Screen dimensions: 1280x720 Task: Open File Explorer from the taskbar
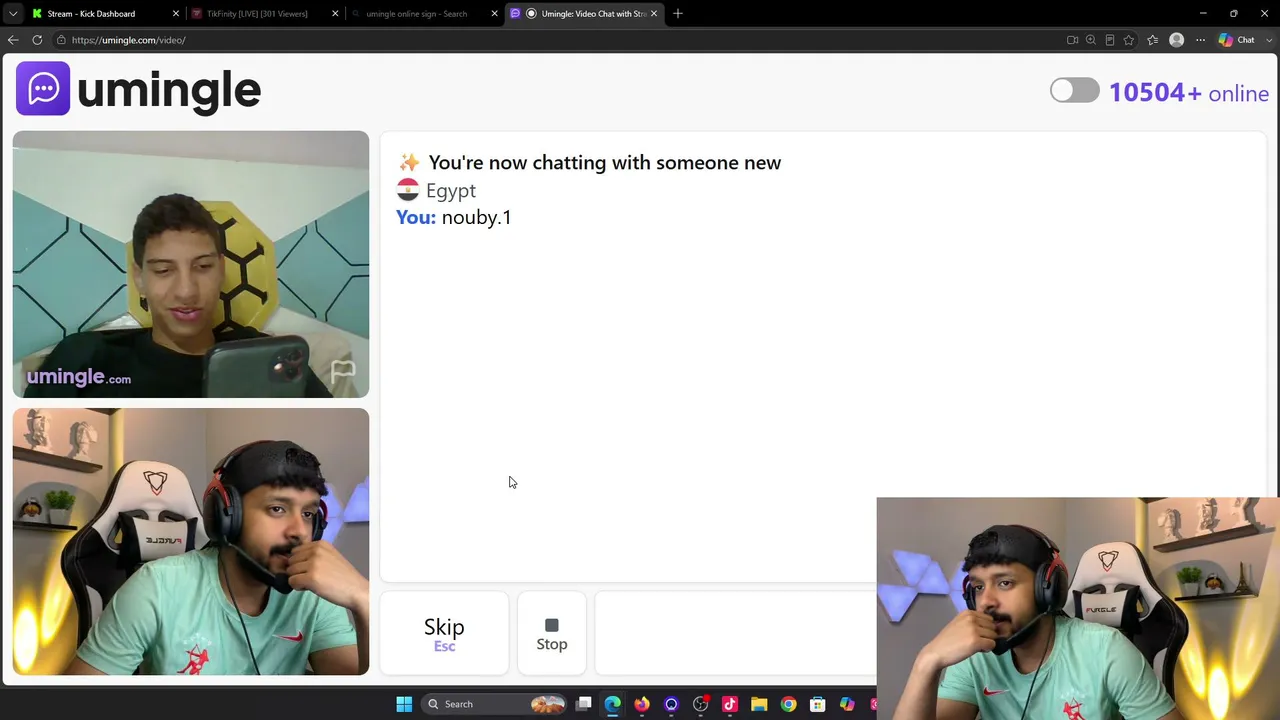coord(759,704)
